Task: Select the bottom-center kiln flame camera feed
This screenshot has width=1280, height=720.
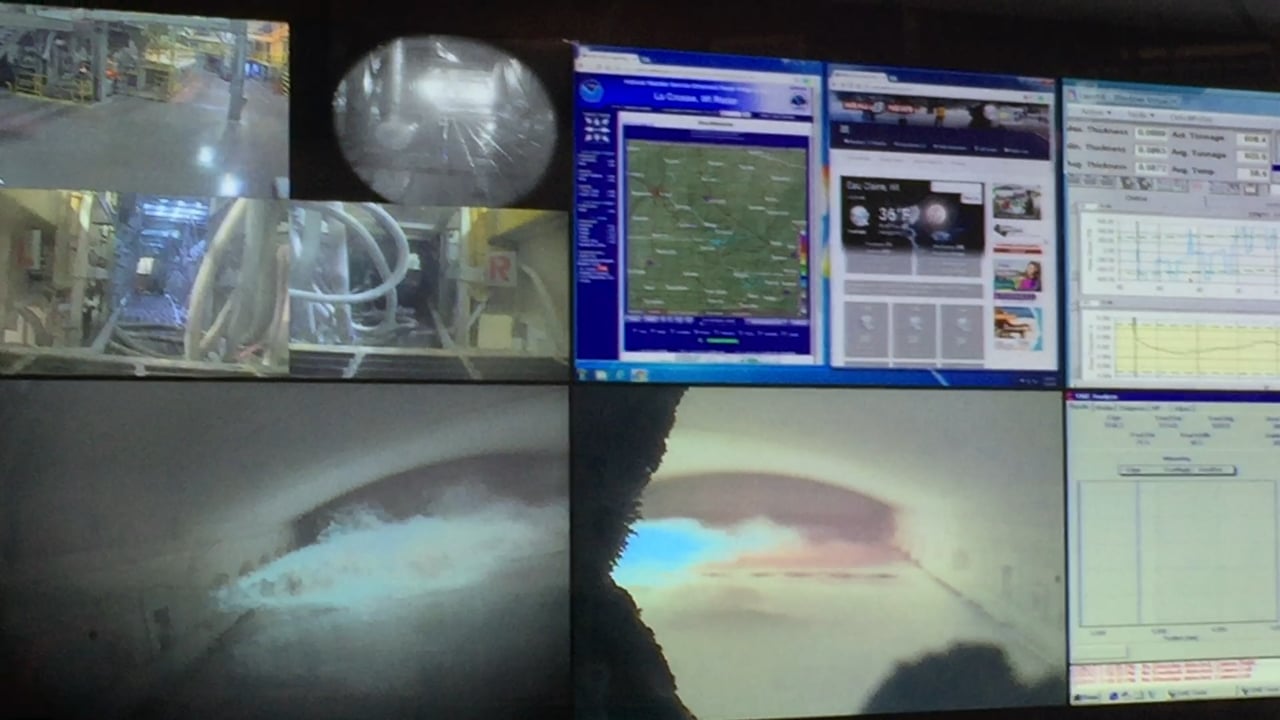Action: coord(819,551)
